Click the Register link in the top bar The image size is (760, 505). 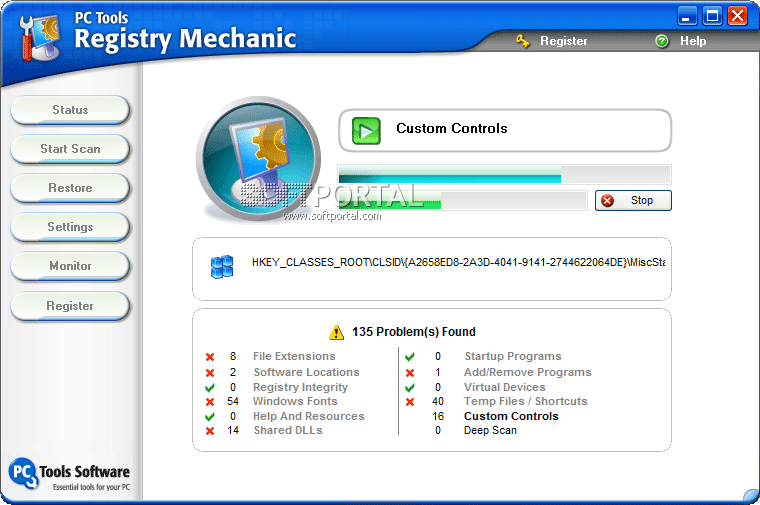(x=563, y=41)
